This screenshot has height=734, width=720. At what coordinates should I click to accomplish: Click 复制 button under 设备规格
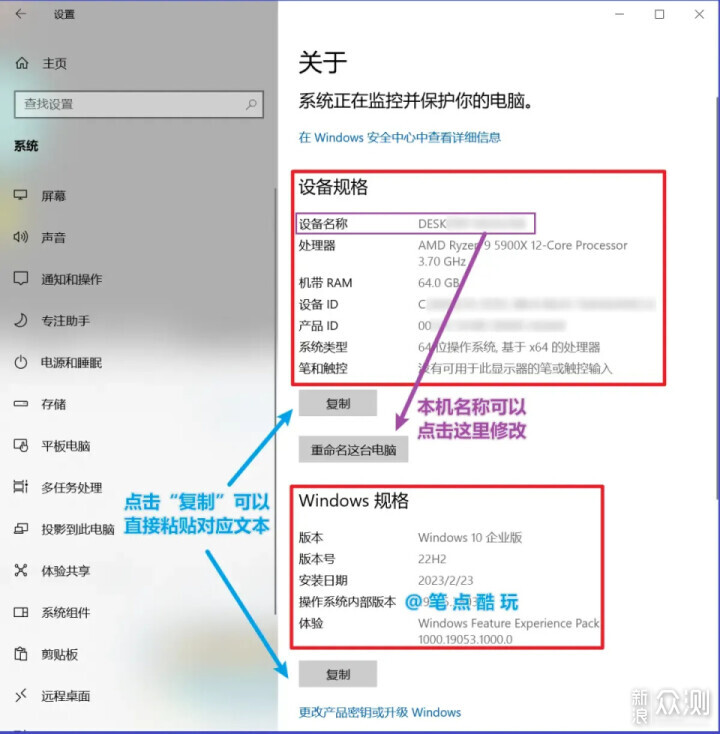[338, 403]
